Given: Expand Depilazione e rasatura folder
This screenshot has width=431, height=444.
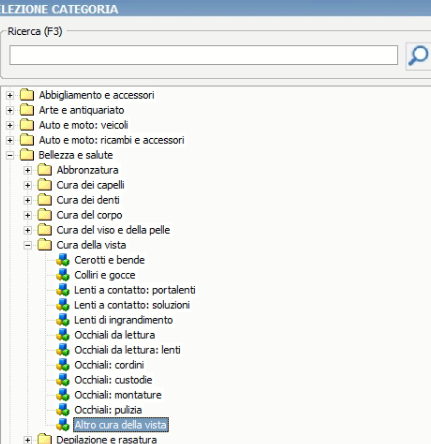Looking at the screenshot, I should tap(28, 440).
